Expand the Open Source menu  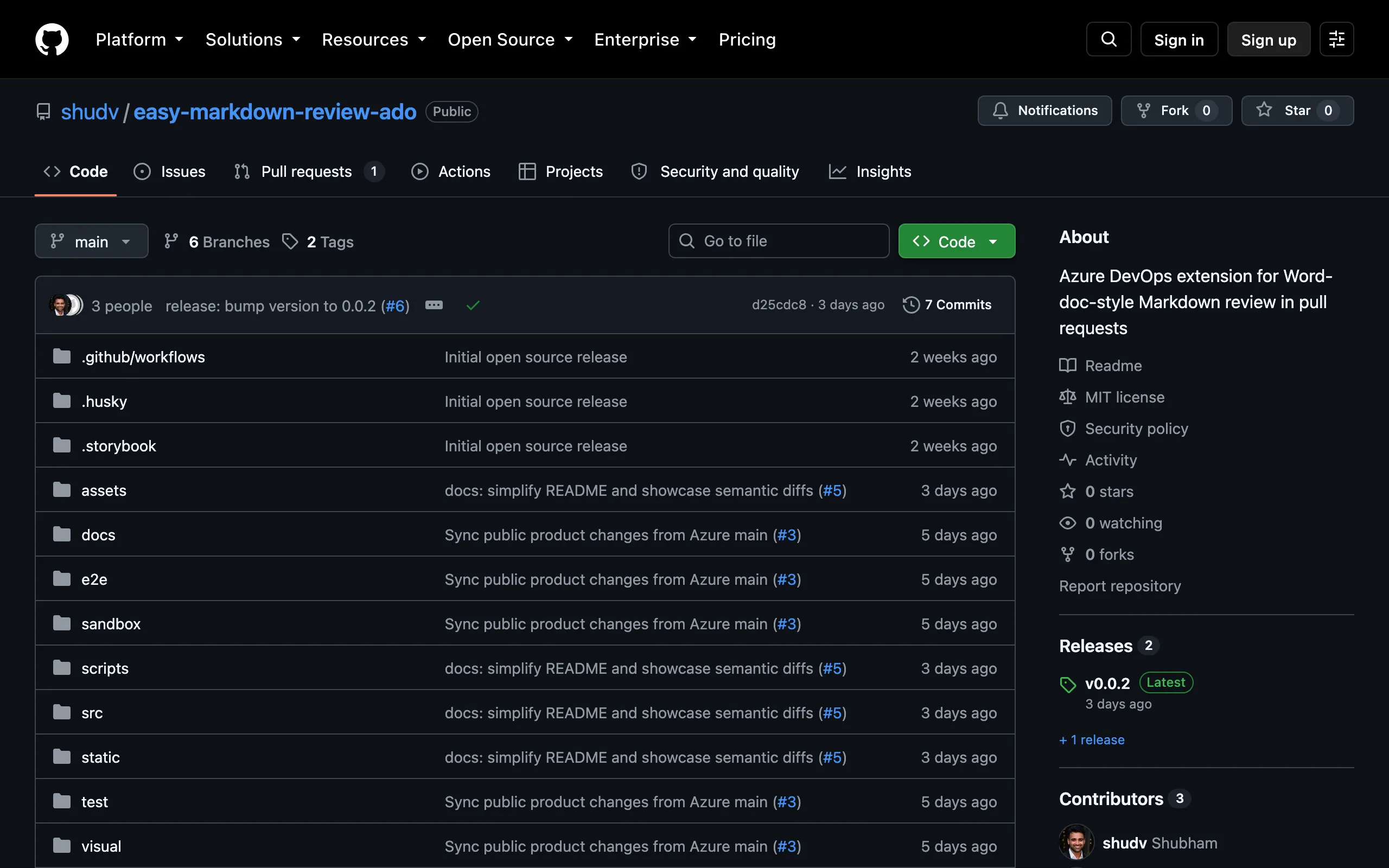pyautogui.click(x=510, y=39)
